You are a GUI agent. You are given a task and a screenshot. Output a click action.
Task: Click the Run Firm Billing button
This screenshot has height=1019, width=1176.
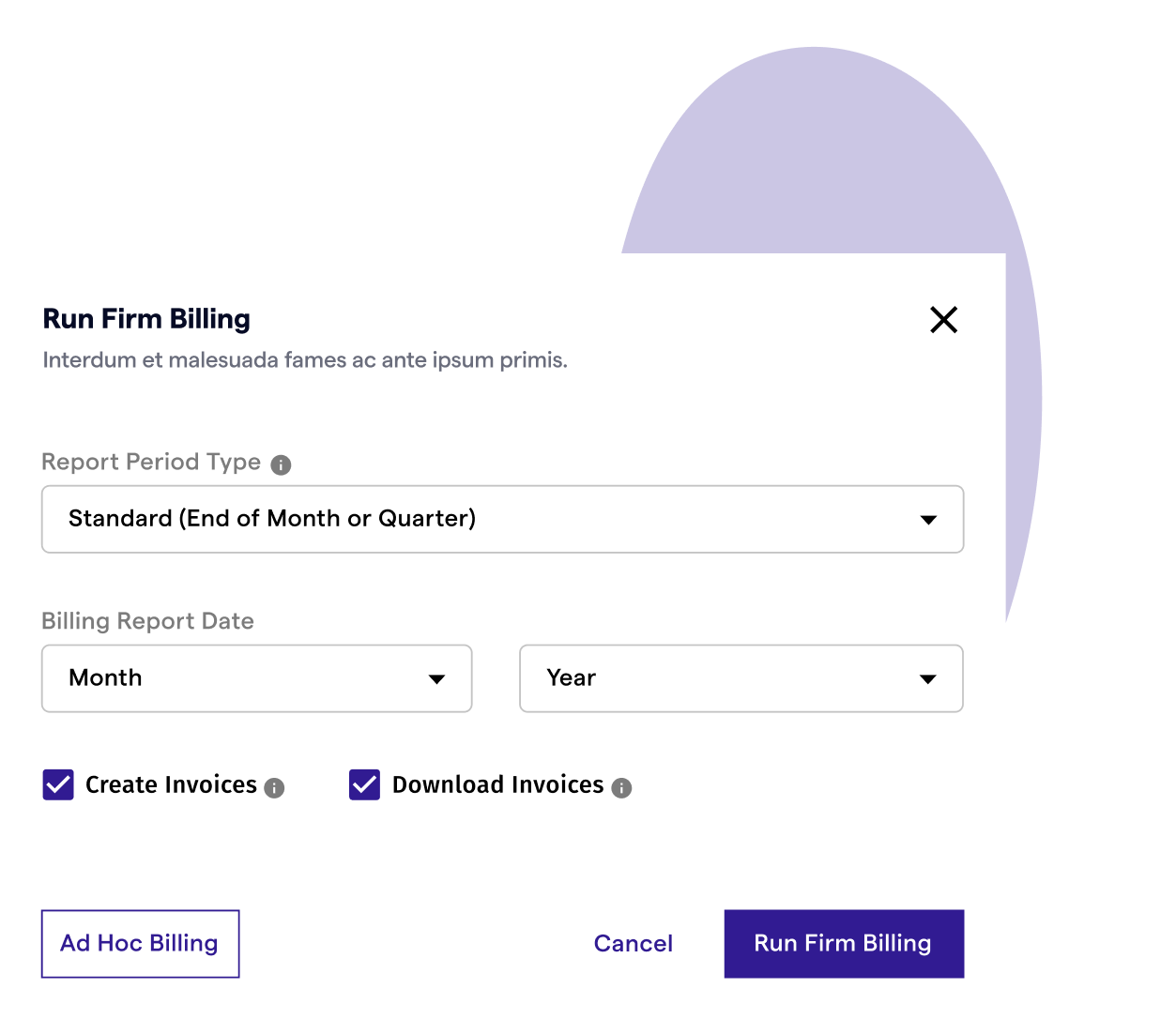844,944
